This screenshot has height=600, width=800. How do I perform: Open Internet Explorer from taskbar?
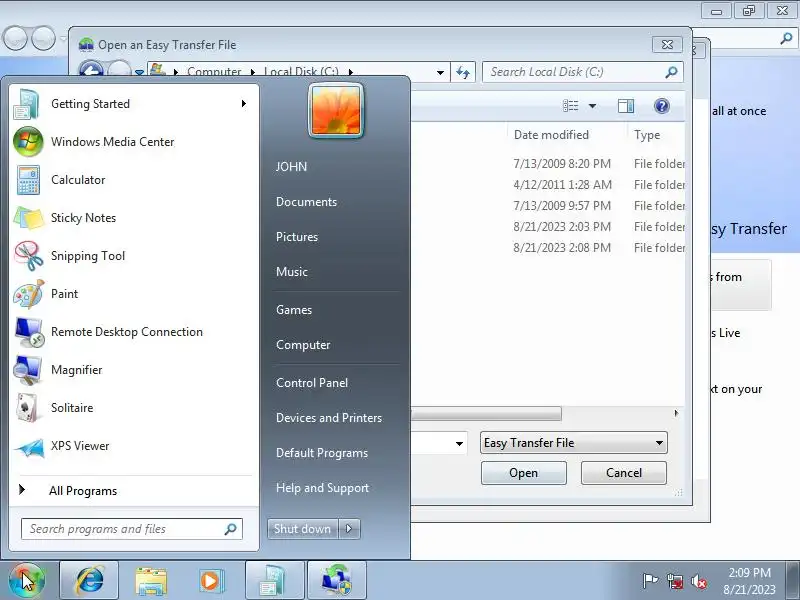(89, 581)
